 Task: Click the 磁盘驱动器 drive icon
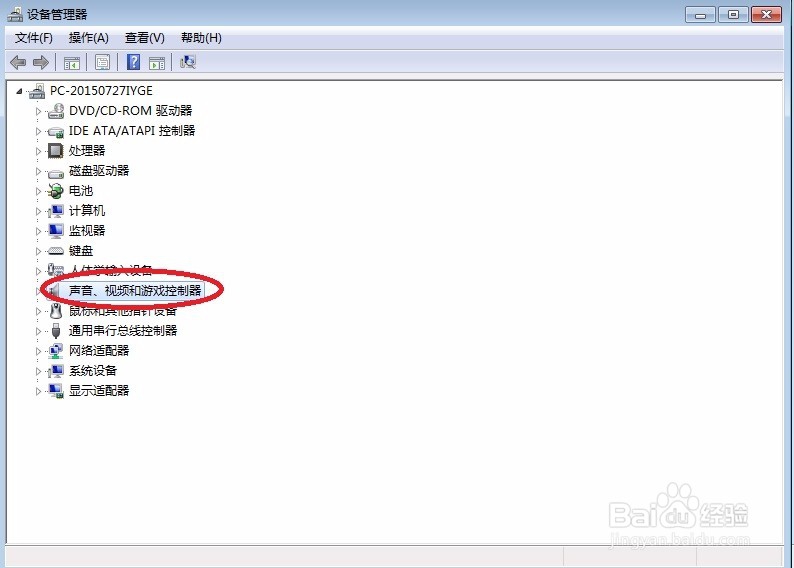56,174
